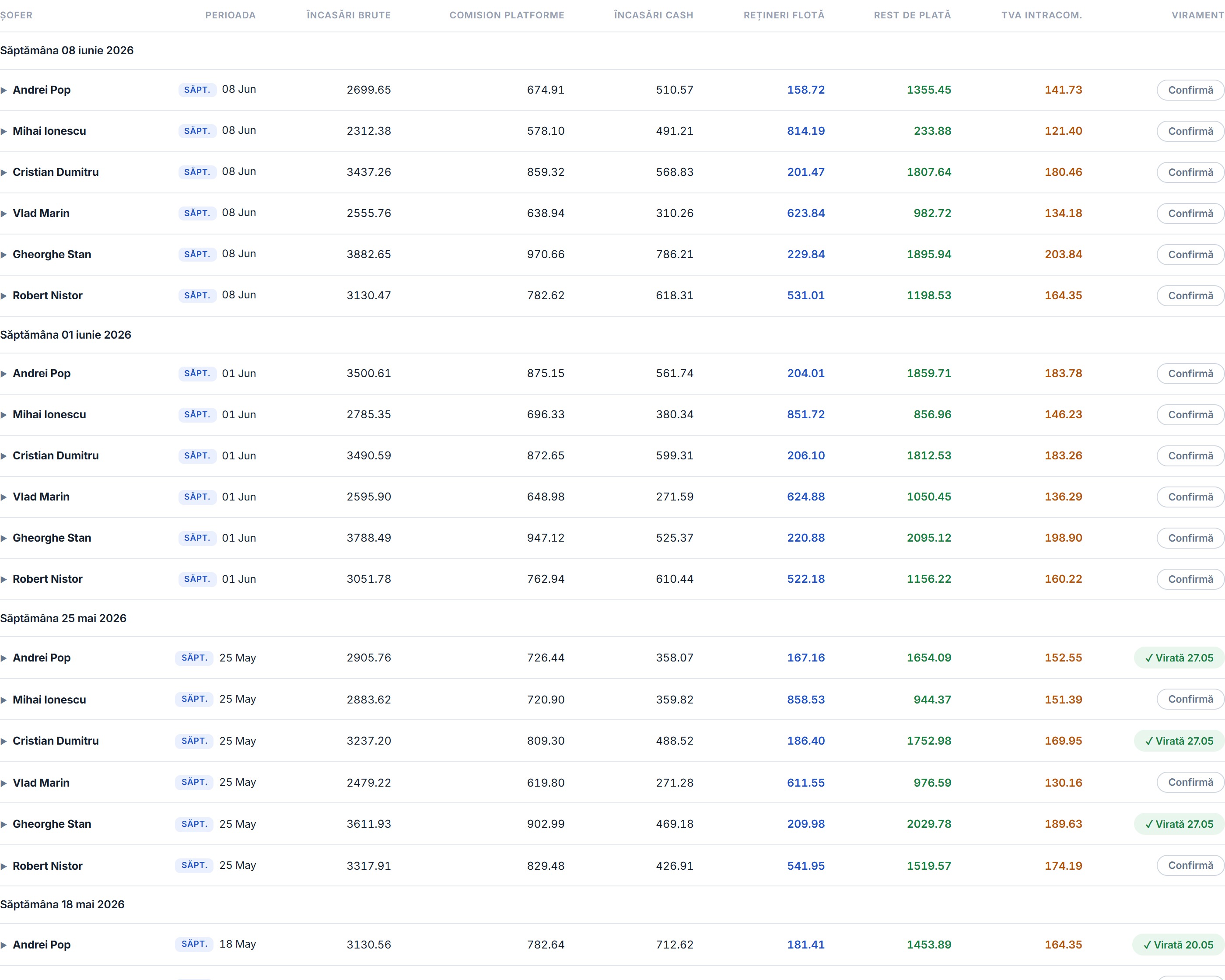Image resolution: width=1225 pixels, height=980 pixels.
Task: Click SĂPT. badge on Vlad Marin 08 Jun
Action: tap(197, 213)
